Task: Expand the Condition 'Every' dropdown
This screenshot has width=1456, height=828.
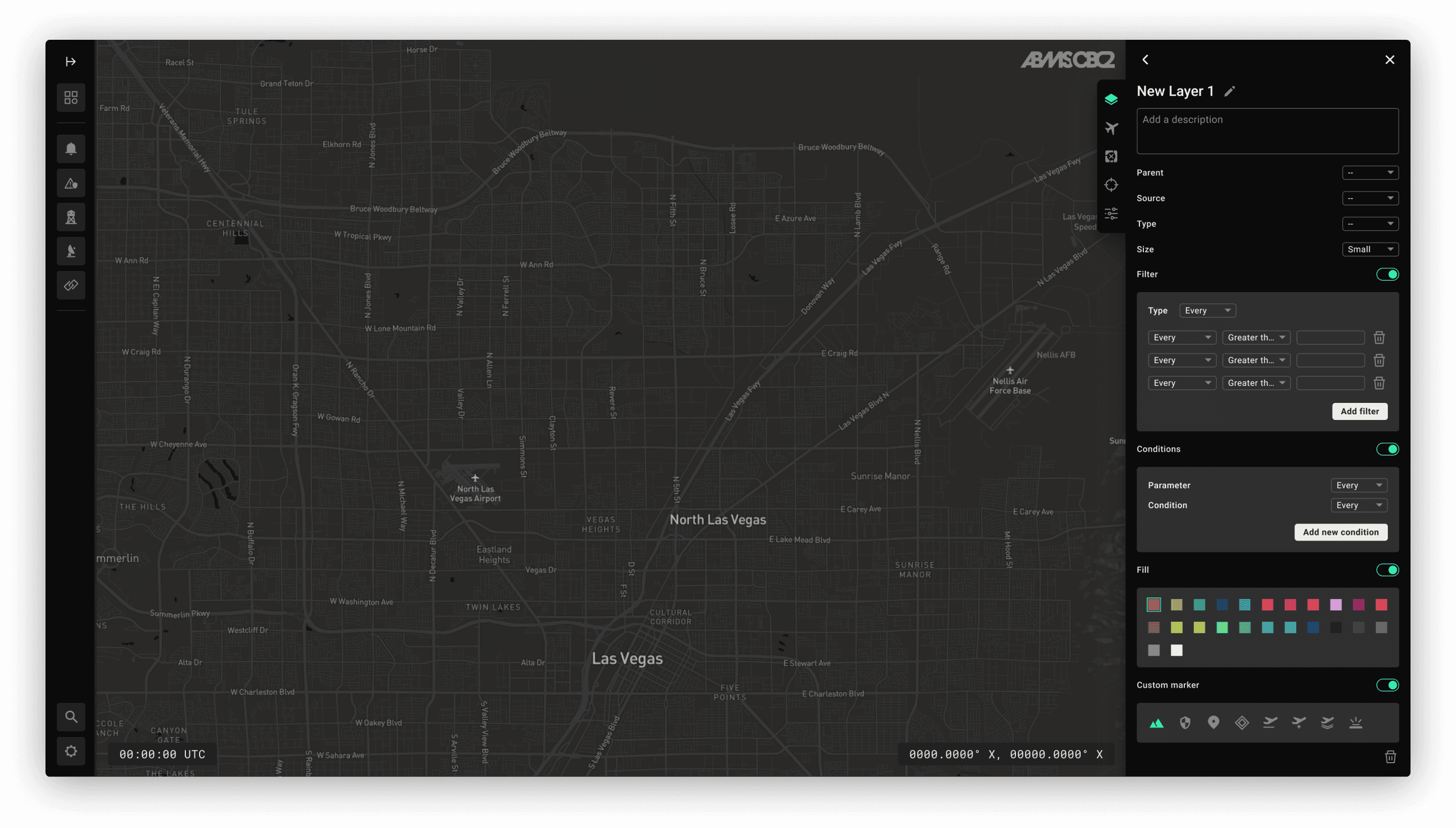Action: pos(1358,505)
